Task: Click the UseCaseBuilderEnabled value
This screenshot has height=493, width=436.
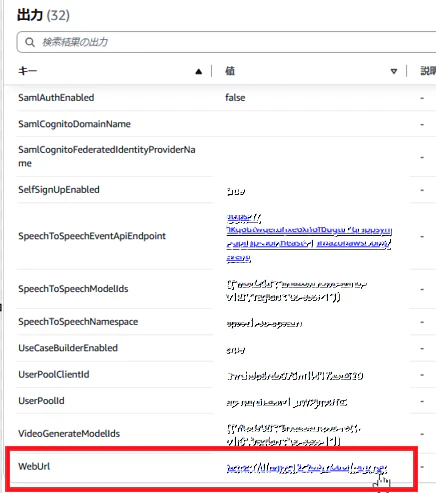Action: point(236,350)
